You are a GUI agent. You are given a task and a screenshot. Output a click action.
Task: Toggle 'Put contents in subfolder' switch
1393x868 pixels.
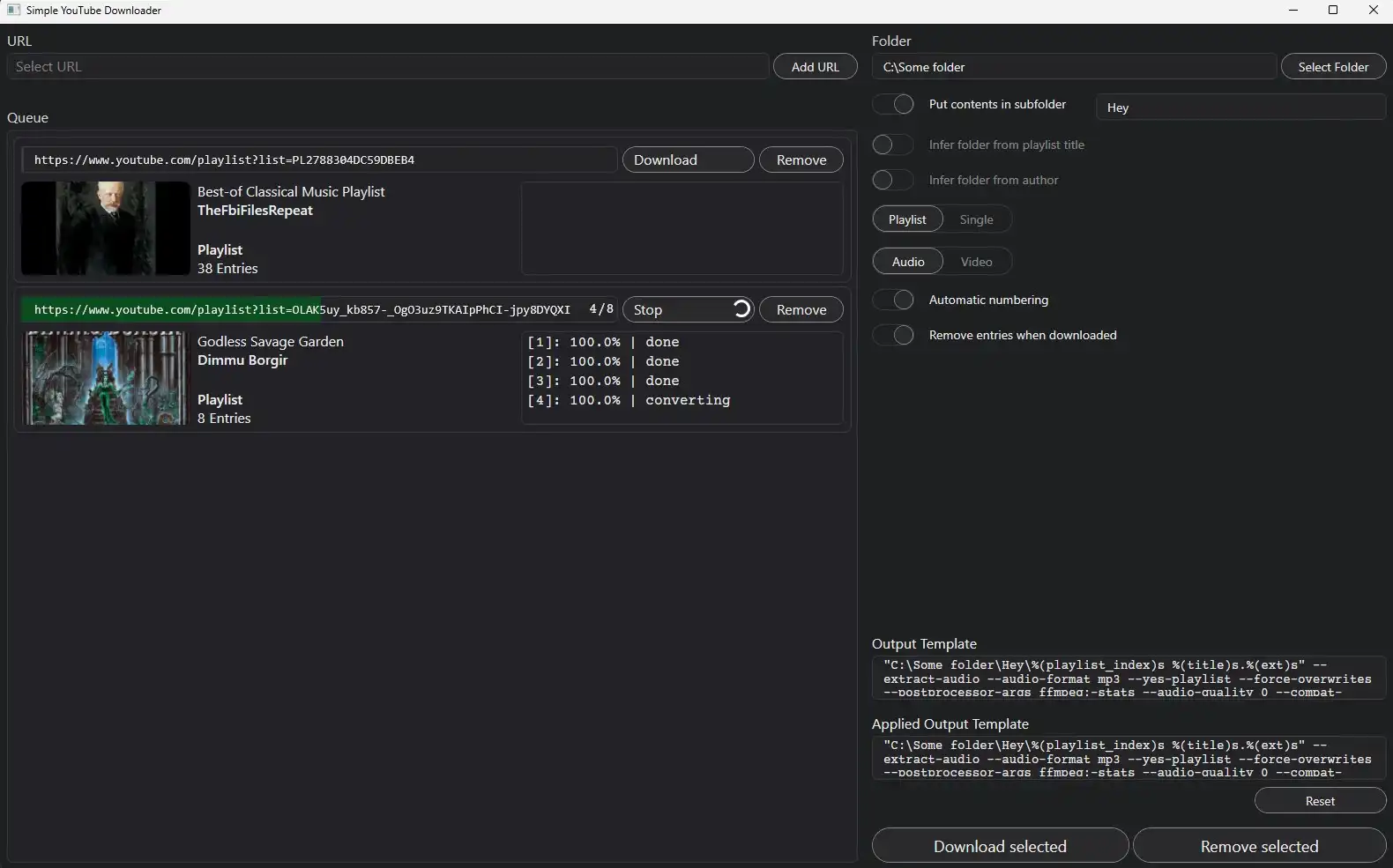[x=893, y=104]
